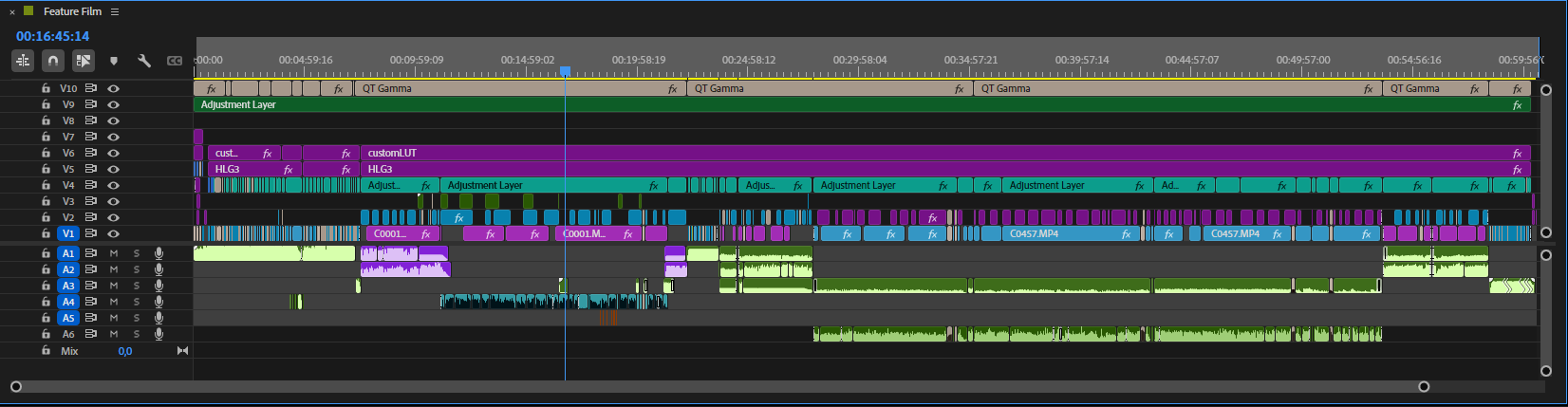Toggle Sync Lock on track V10
The width and height of the screenshot is (1568, 407).
[91, 88]
